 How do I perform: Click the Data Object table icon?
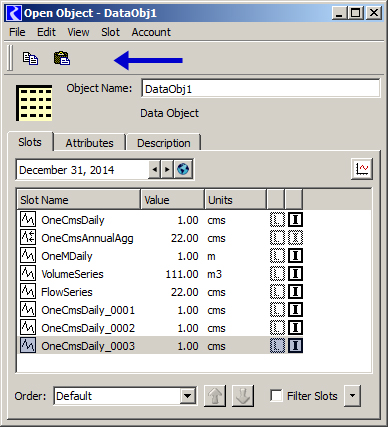pyautogui.click(x=34, y=103)
